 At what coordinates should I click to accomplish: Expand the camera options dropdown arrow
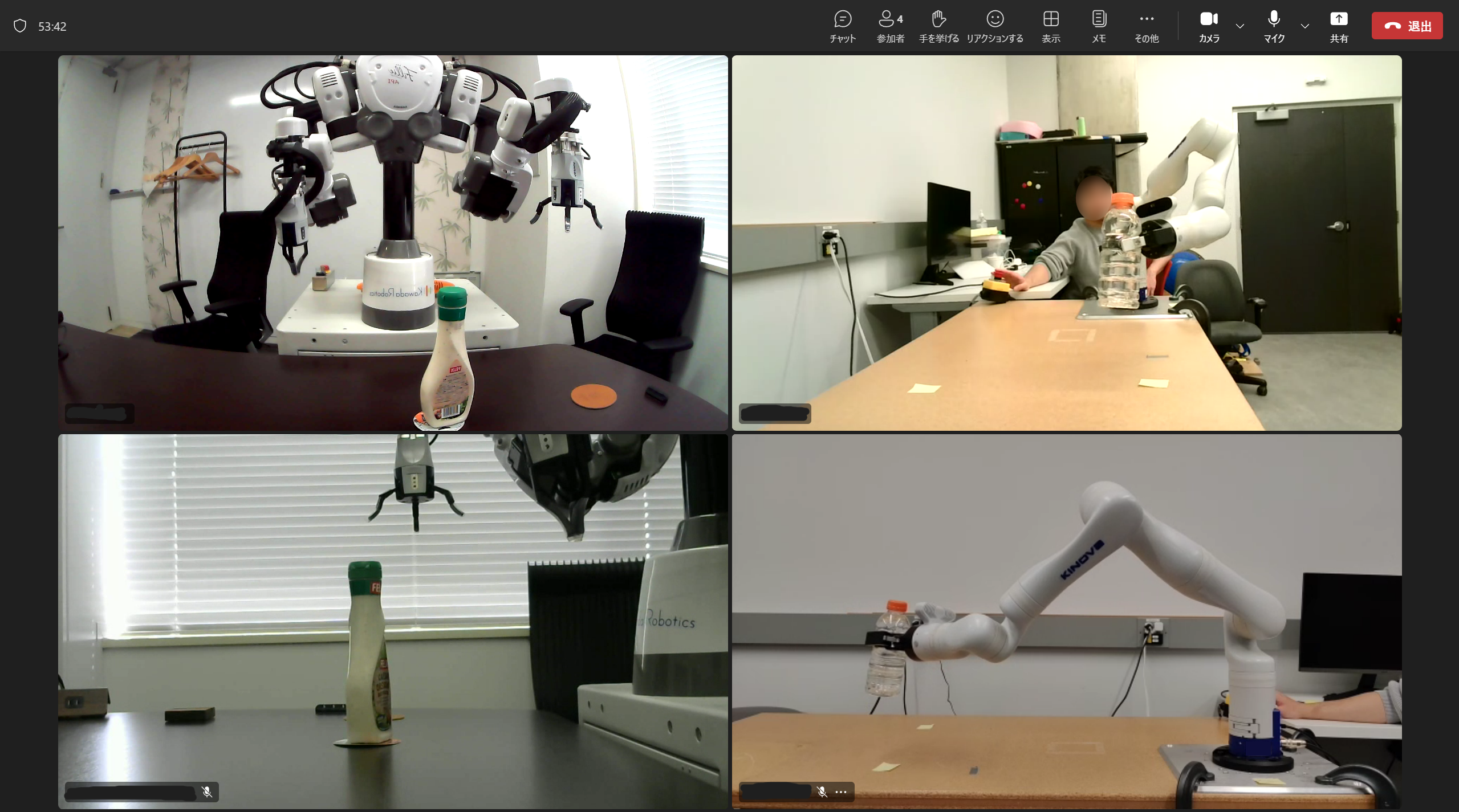(1240, 26)
